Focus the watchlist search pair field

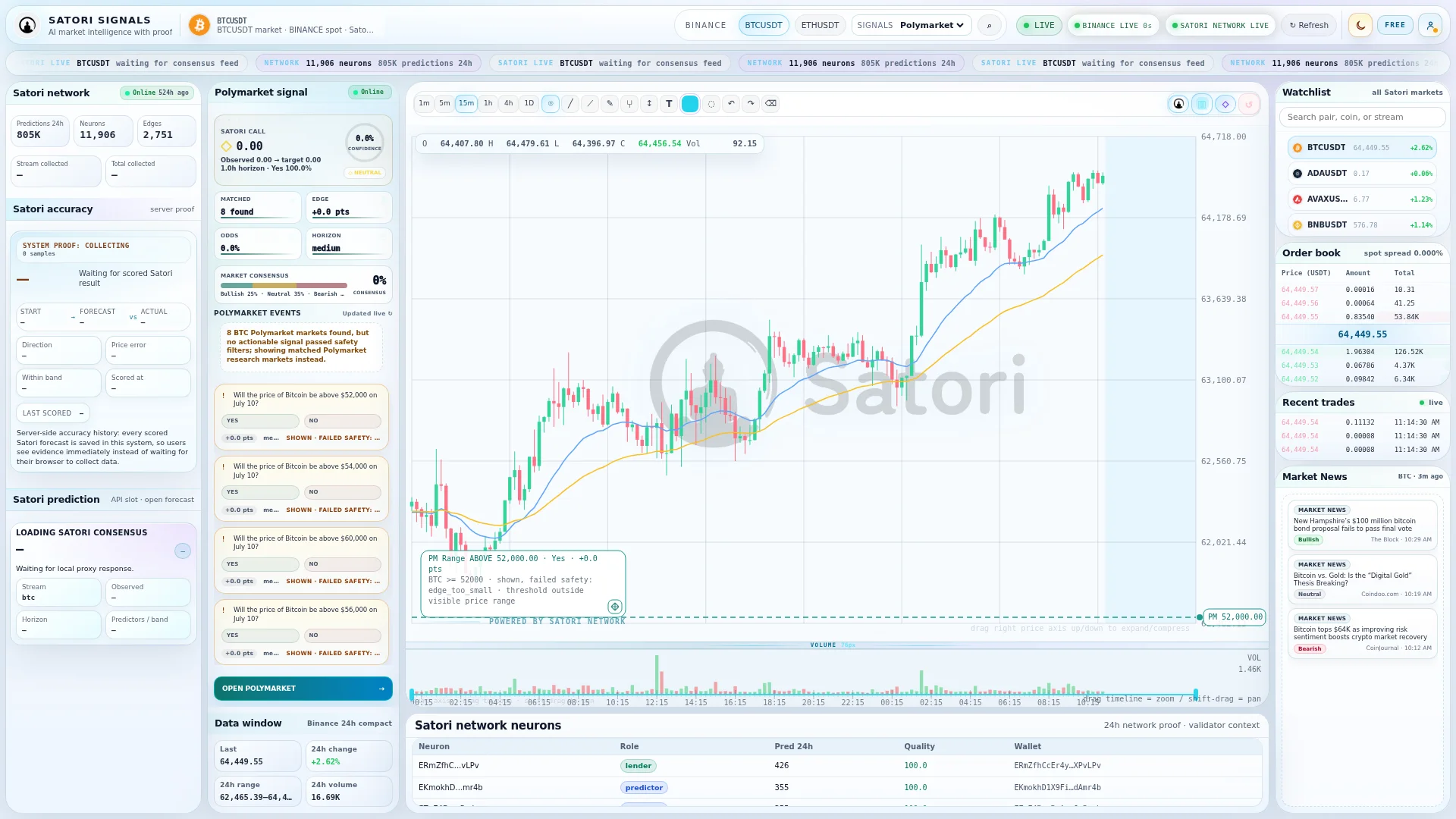[1362, 118]
